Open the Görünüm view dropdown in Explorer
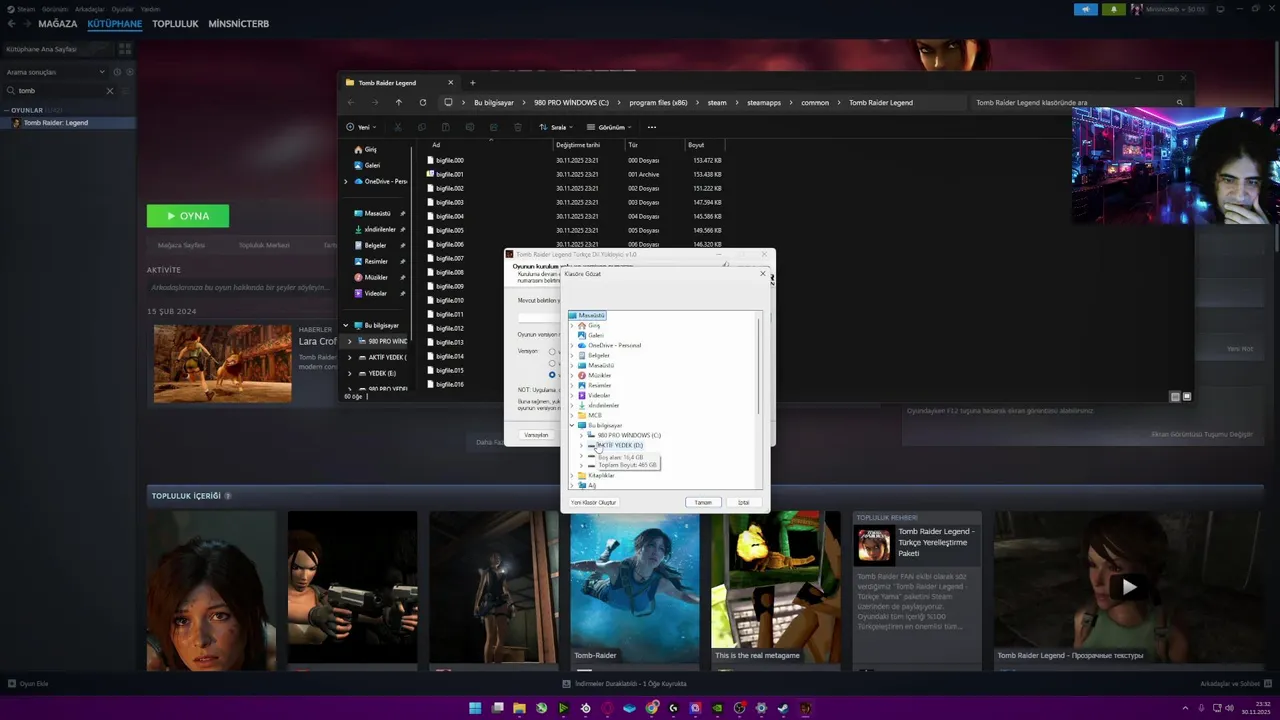 (x=610, y=127)
